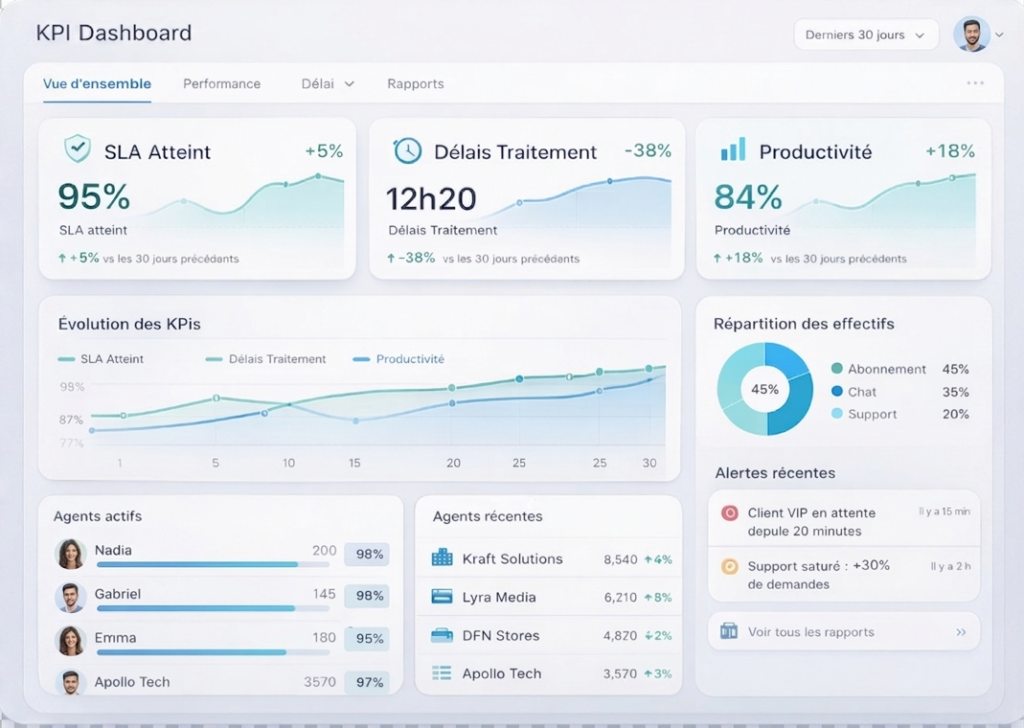The width and height of the screenshot is (1024, 728).
Task: Click the Kraft Solutions building icon
Action: 442,558
